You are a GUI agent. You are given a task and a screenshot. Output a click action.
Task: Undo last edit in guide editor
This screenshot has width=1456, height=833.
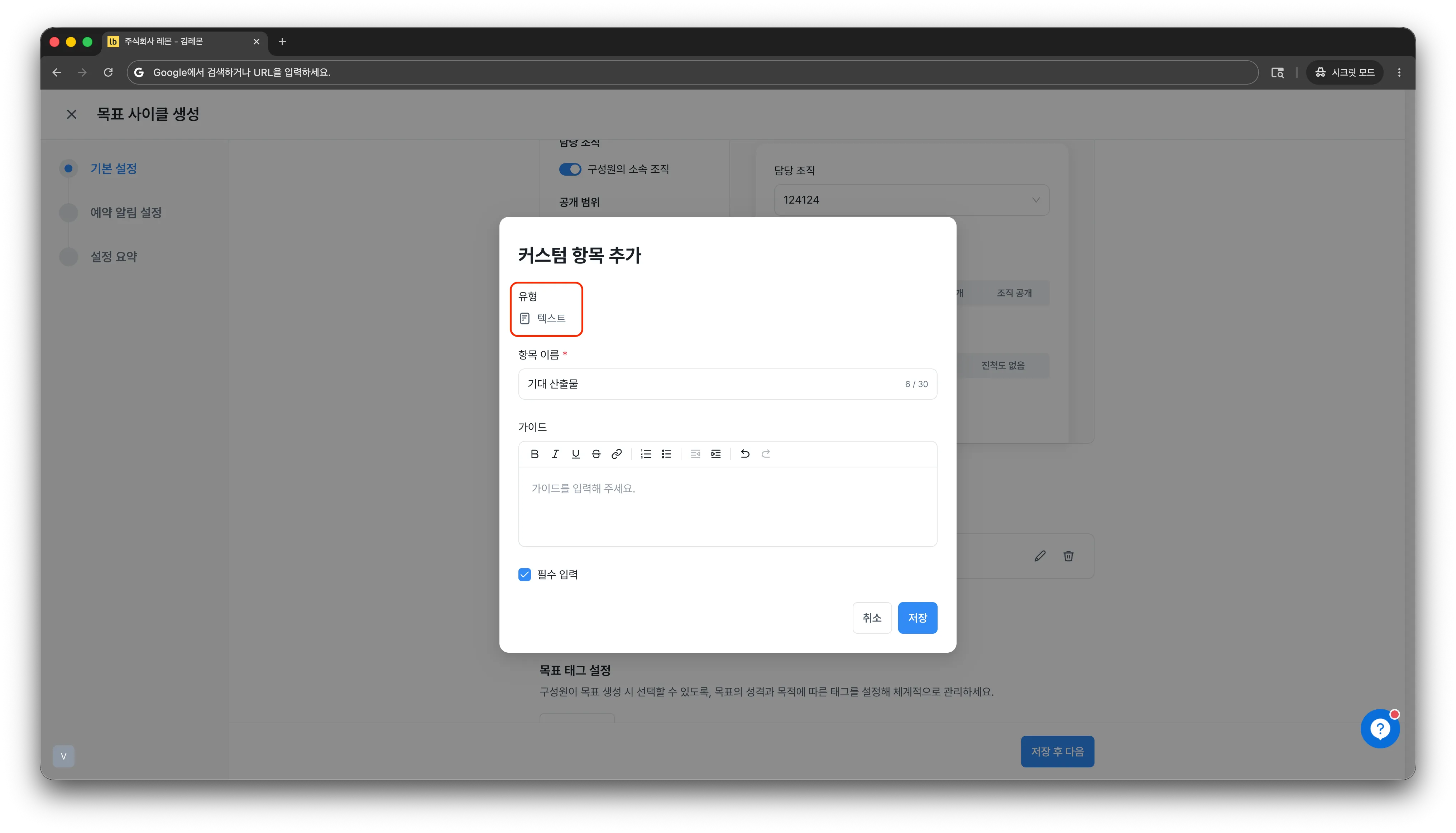(745, 454)
